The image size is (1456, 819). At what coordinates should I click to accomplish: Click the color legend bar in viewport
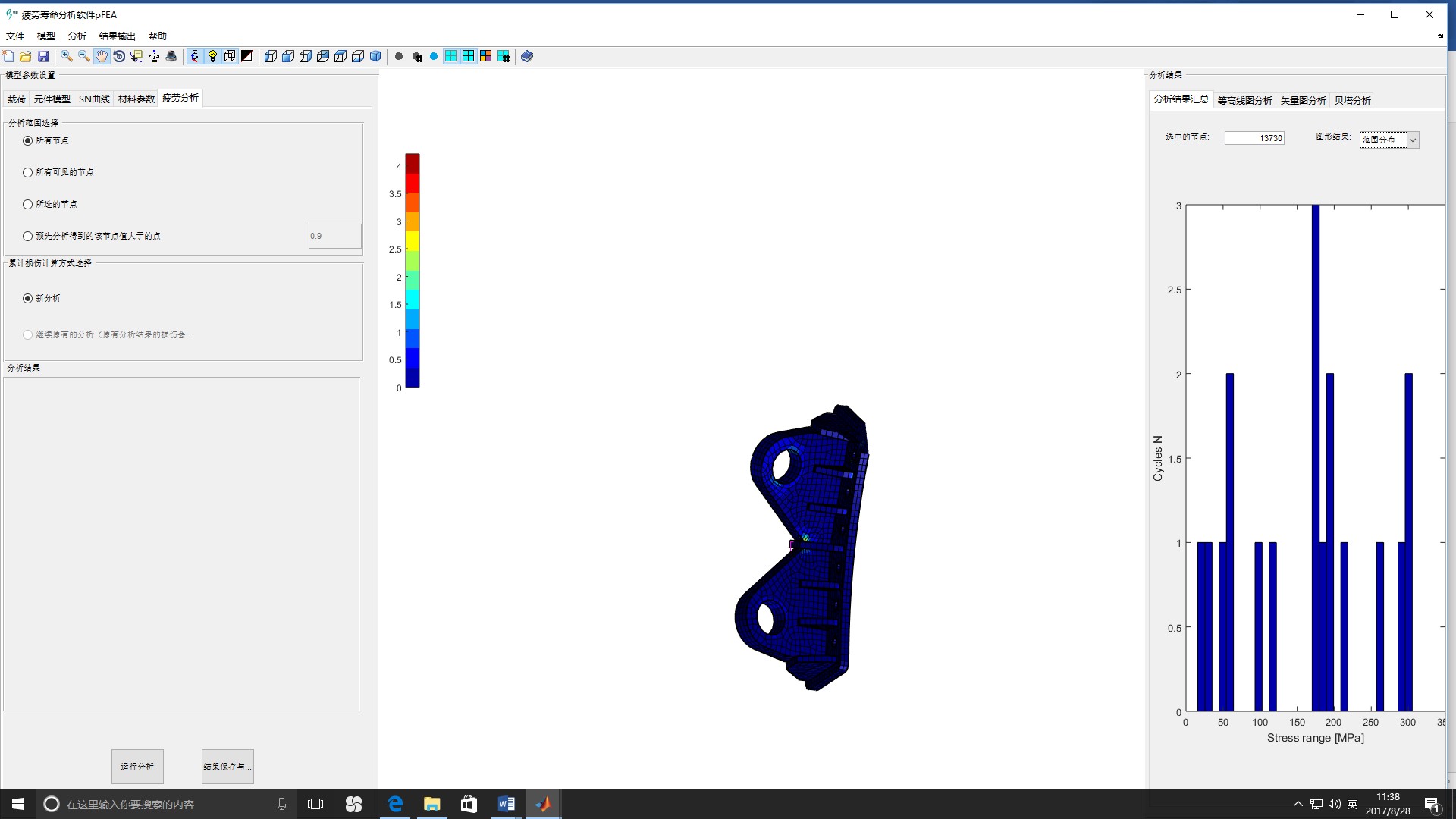[413, 271]
